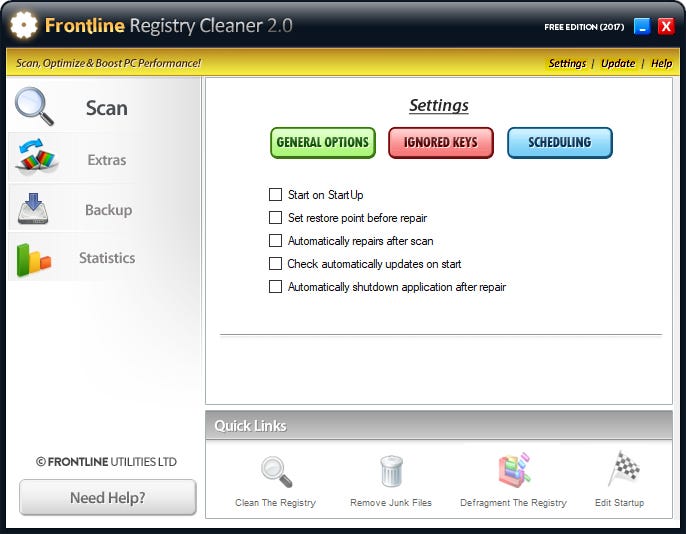Toggle Automatically repairs after scan
The image size is (686, 534).
(x=275, y=241)
